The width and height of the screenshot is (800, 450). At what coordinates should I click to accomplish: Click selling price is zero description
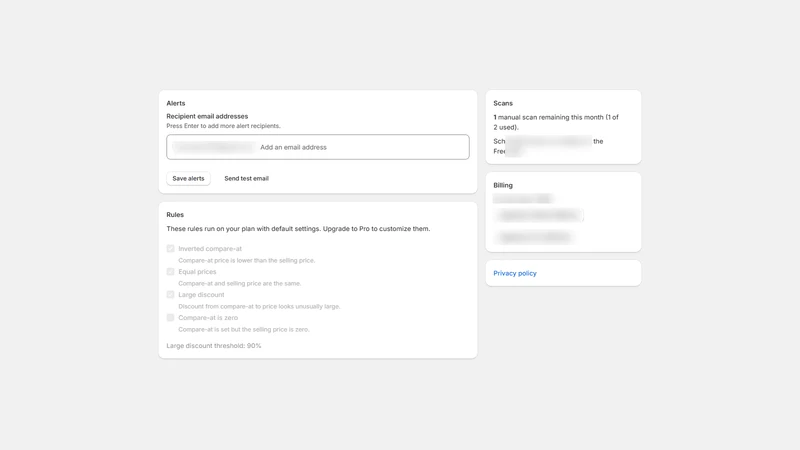pyautogui.click(x=244, y=330)
